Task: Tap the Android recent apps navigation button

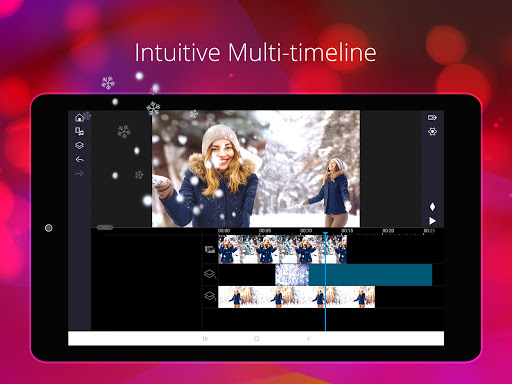Action: [x=205, y=339]
